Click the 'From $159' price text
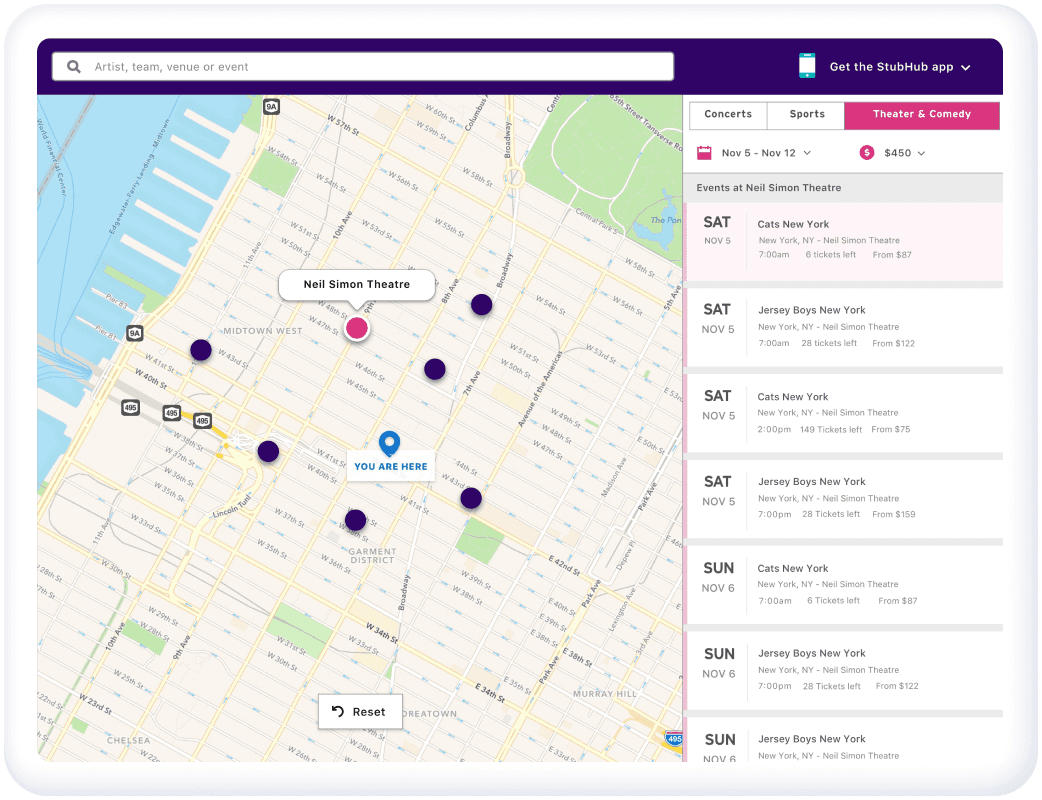1042x800 pixels. click(x=893, y=514)
